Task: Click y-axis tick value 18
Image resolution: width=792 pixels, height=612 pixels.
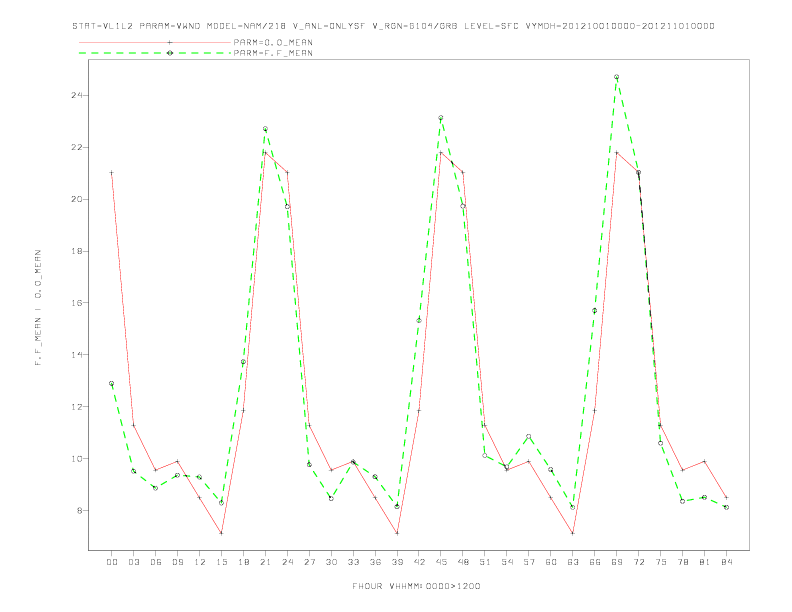Action: click(x=77, y=251)
